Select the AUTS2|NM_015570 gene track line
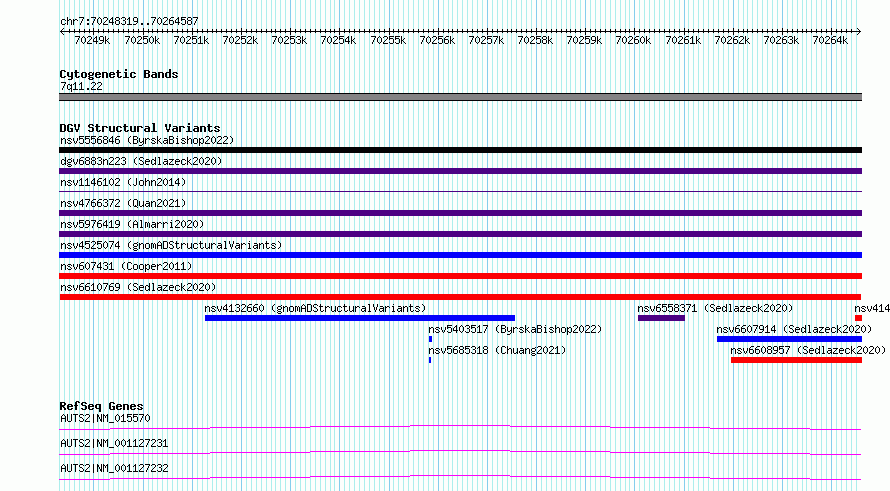 click(460, 427)
